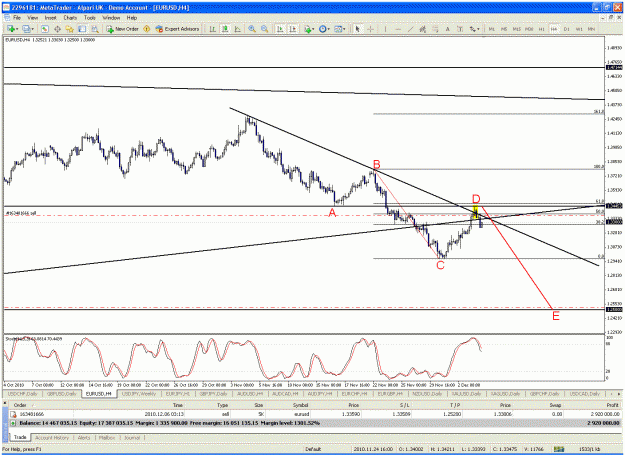
Task: Toggle the H1 timeframe button
Action: coord(541,29)
